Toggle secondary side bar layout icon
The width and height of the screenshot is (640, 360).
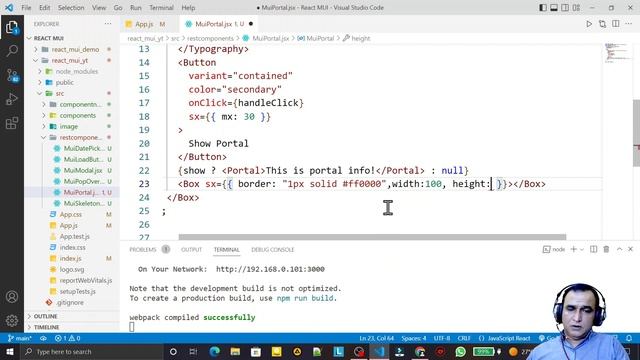point(565,8)
